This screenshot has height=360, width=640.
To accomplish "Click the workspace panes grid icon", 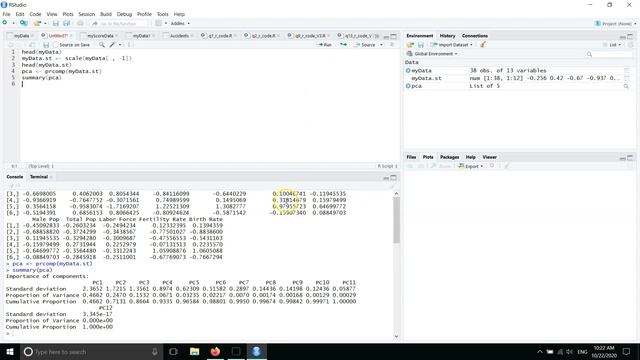I will coord(158,23).
